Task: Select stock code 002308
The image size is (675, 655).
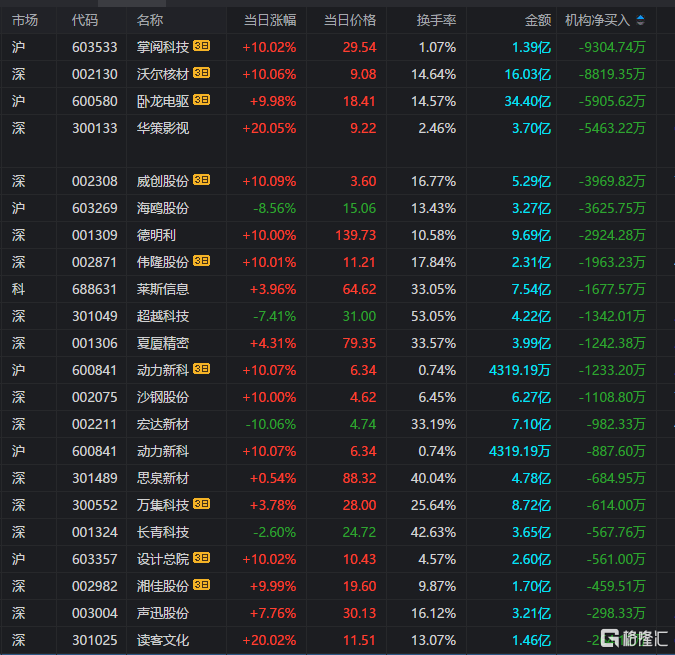Action: (x=95, y=181)
